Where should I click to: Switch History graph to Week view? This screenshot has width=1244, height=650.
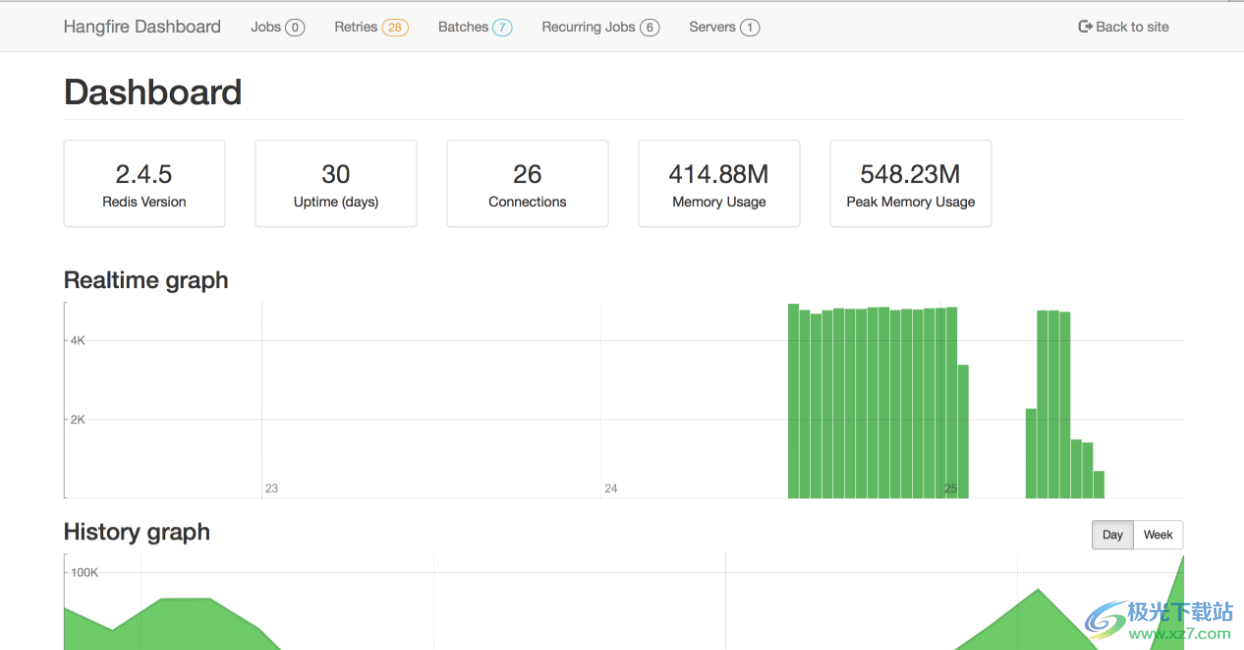(x=1158, y=535)
